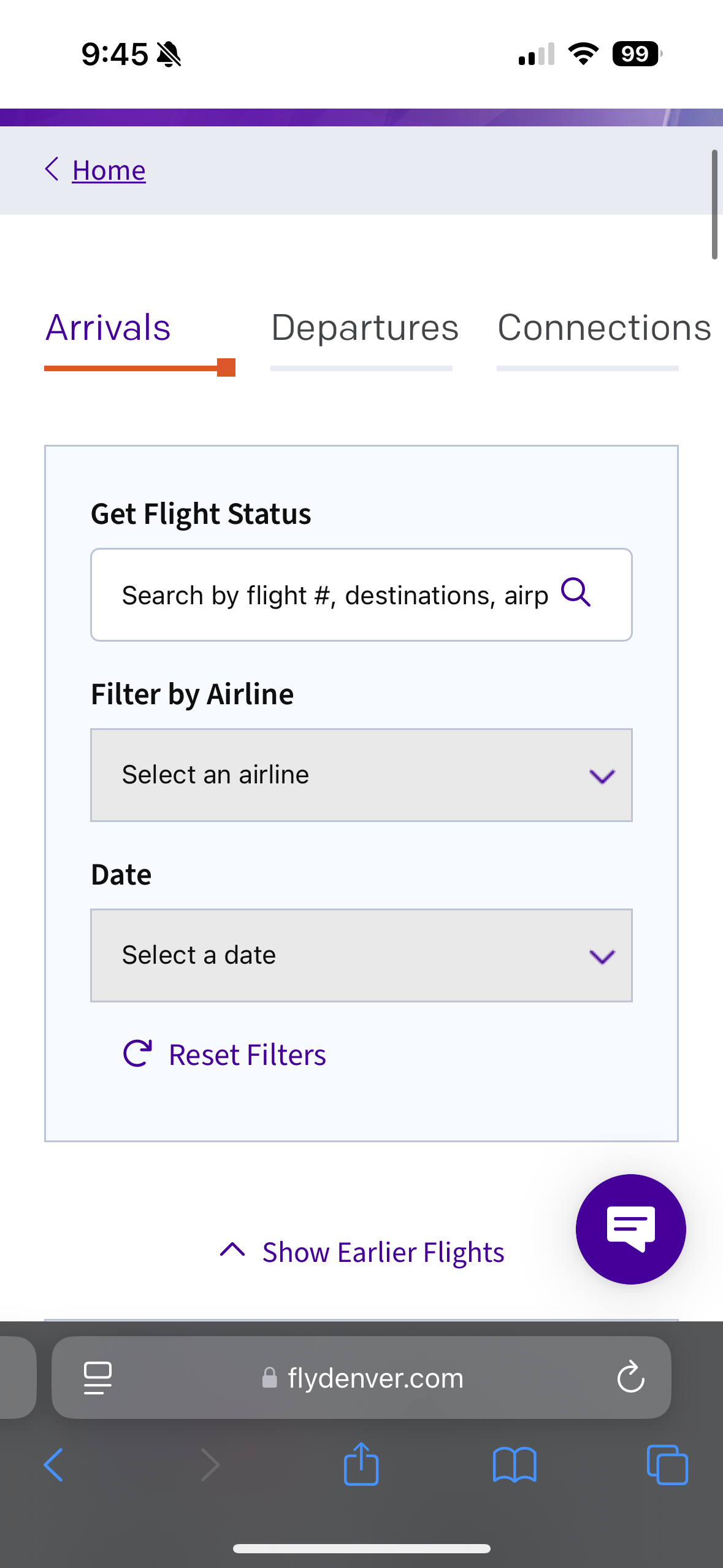Click the Reset Filters link
The width and height of the screenshot is (723, 1568).
point(247,1055)
